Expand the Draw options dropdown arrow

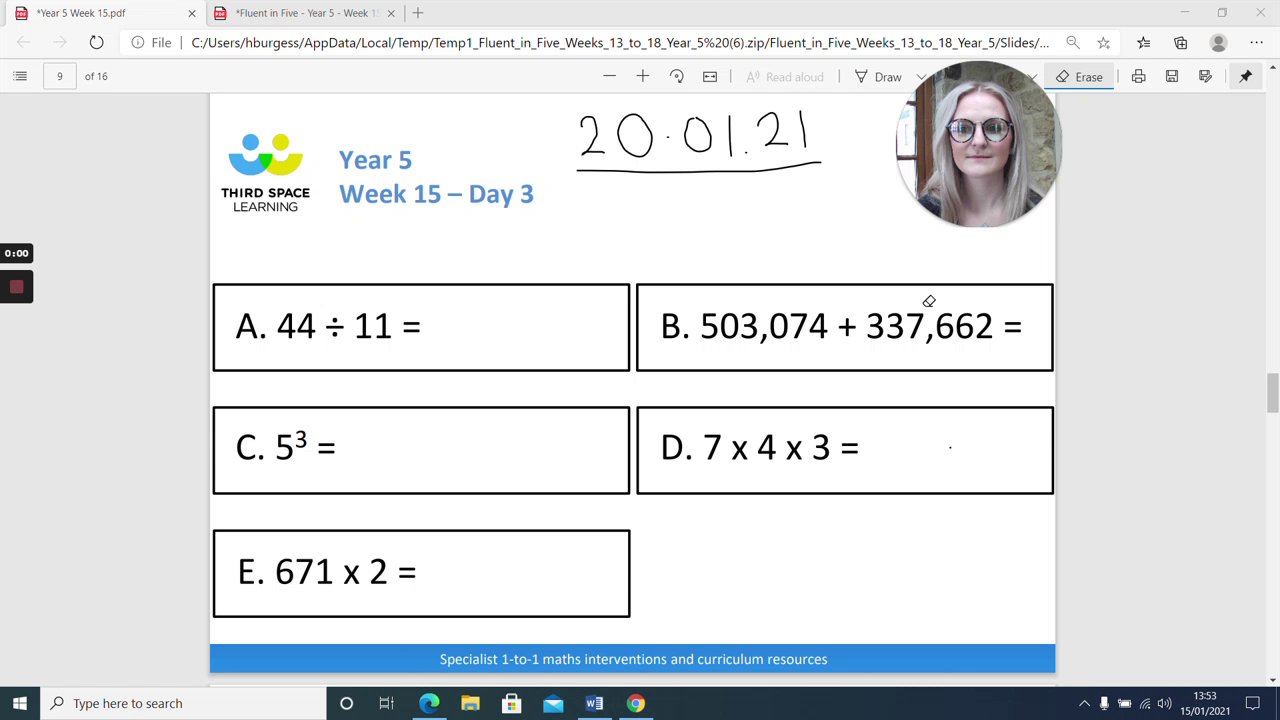[x=921, y=77]
